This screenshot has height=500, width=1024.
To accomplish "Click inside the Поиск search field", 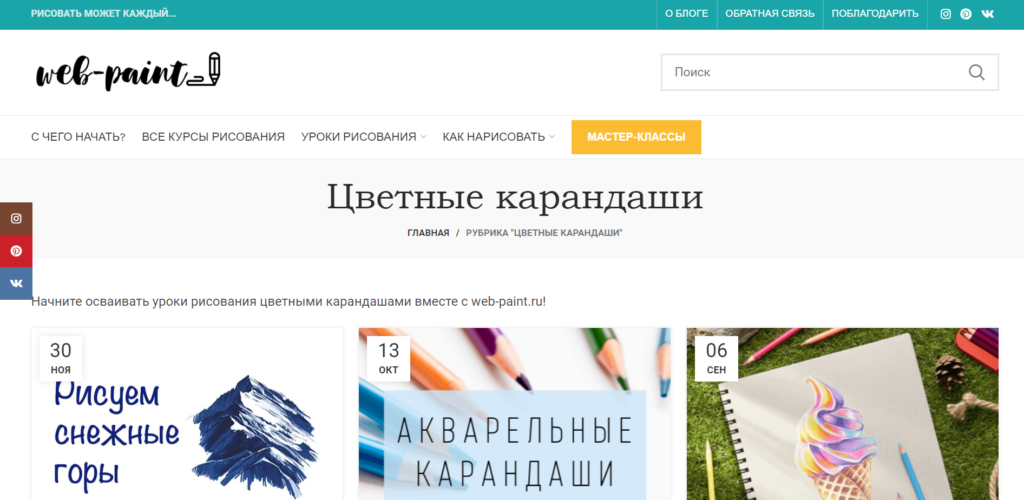I will (810, 72).
